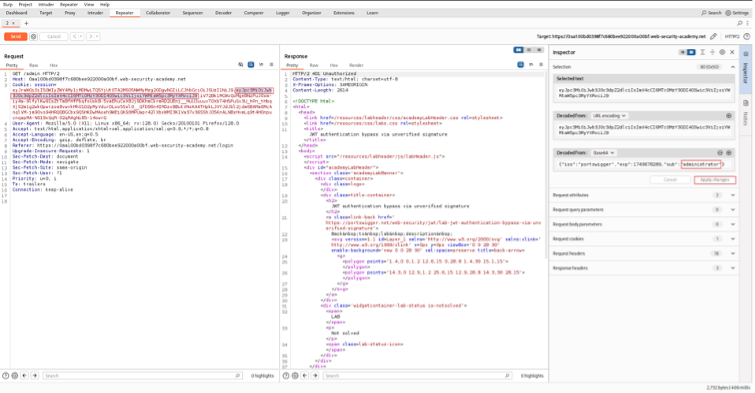Viewport: 755px width, 393px height.
Task: Switch Request view to Raw tab
Action: click(x=33, y=65)
